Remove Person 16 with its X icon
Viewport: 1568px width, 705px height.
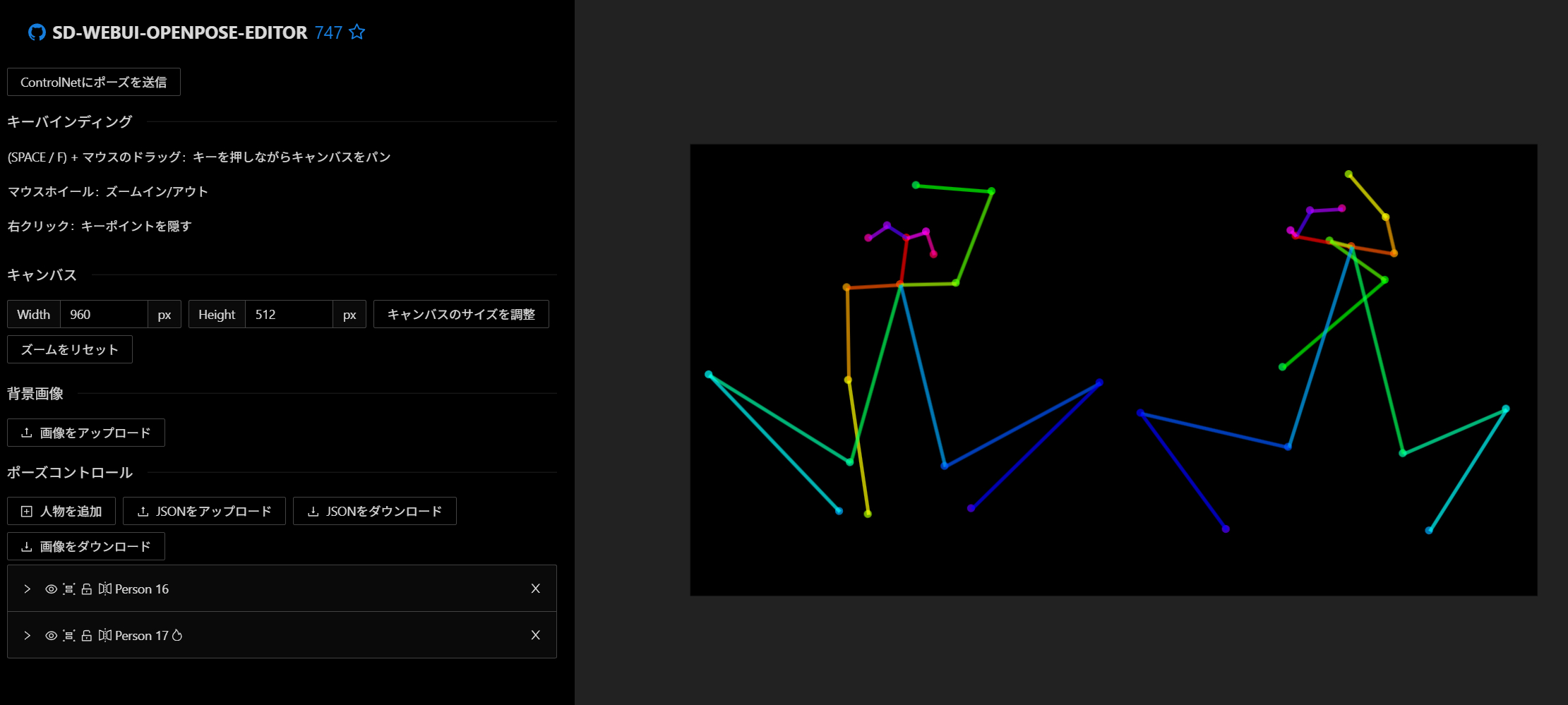click(x=535, y=589)
